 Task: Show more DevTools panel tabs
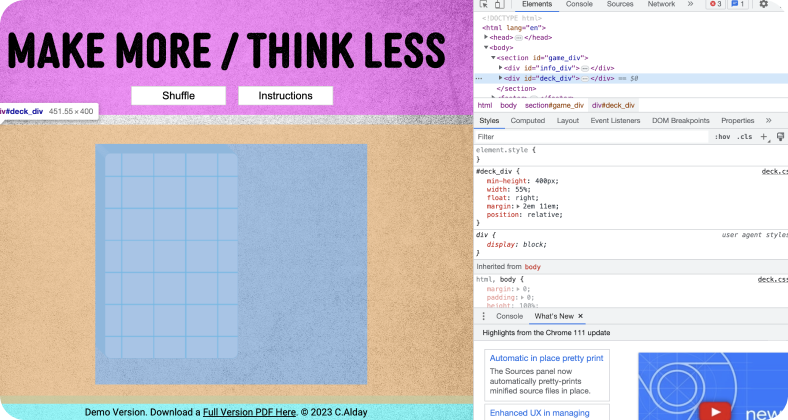[690, 4]
